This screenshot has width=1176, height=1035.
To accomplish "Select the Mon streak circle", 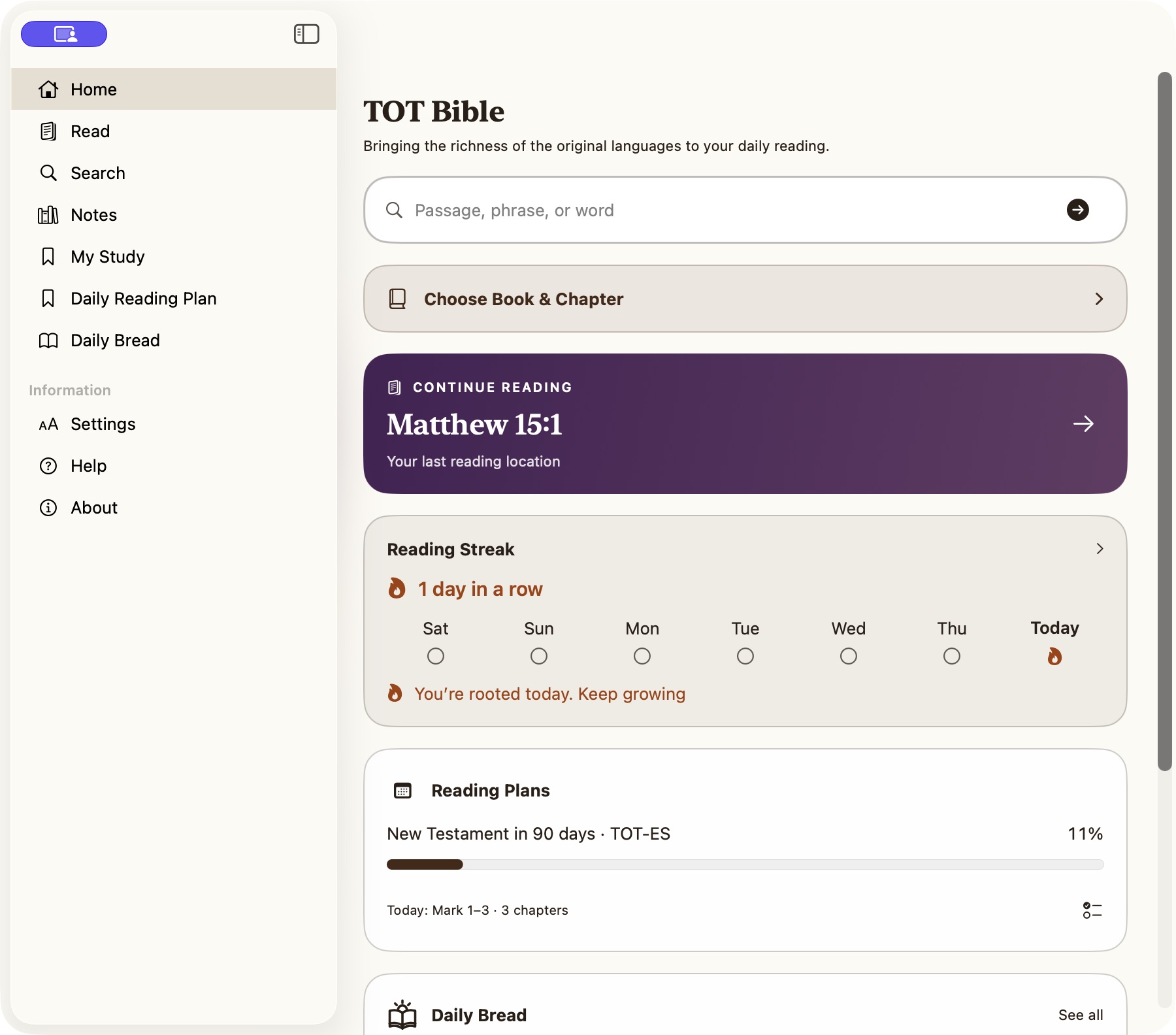I will (x=642, y=656).
